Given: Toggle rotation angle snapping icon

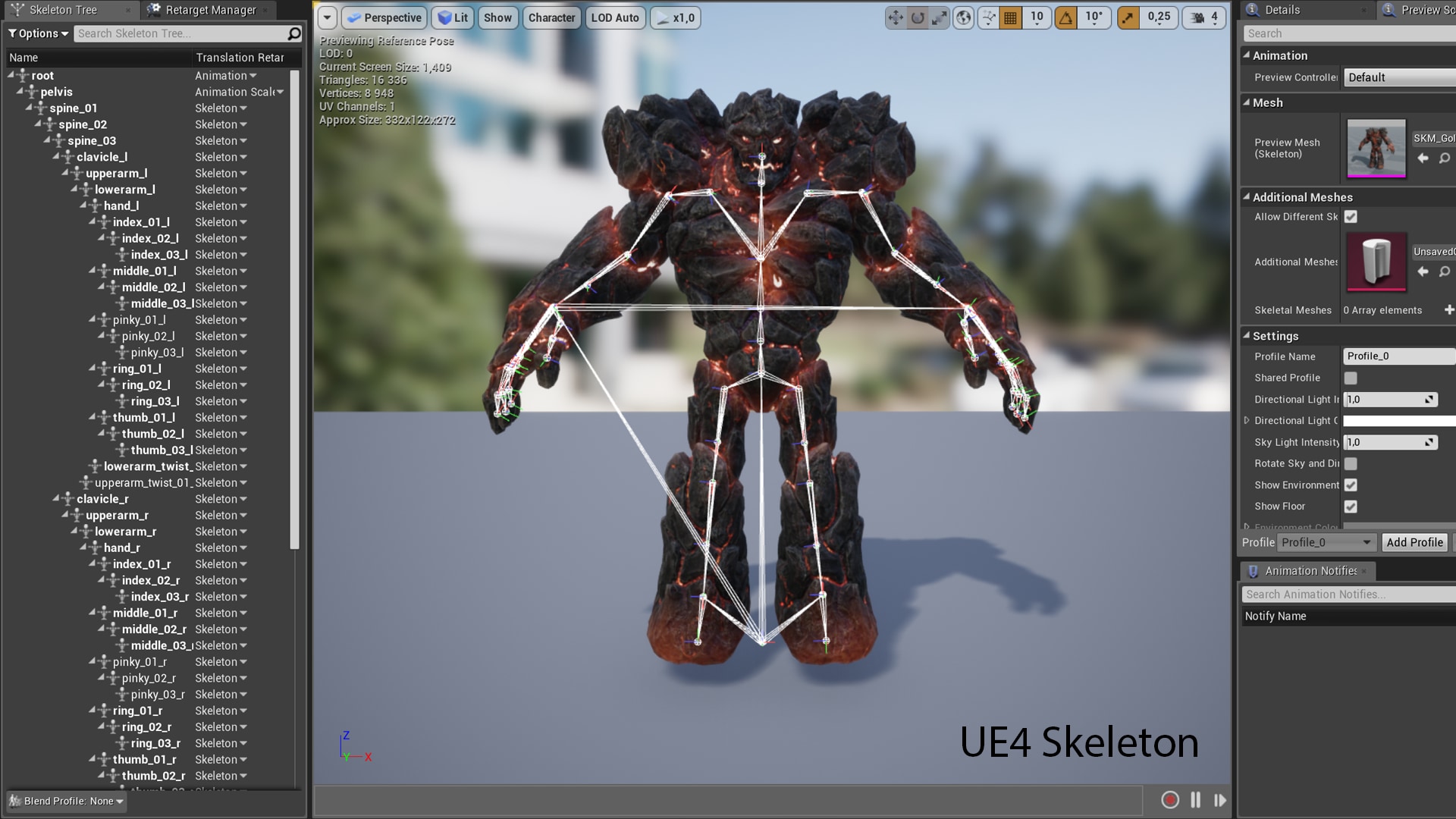Looking at the screenshot, I should point(1065,17).
